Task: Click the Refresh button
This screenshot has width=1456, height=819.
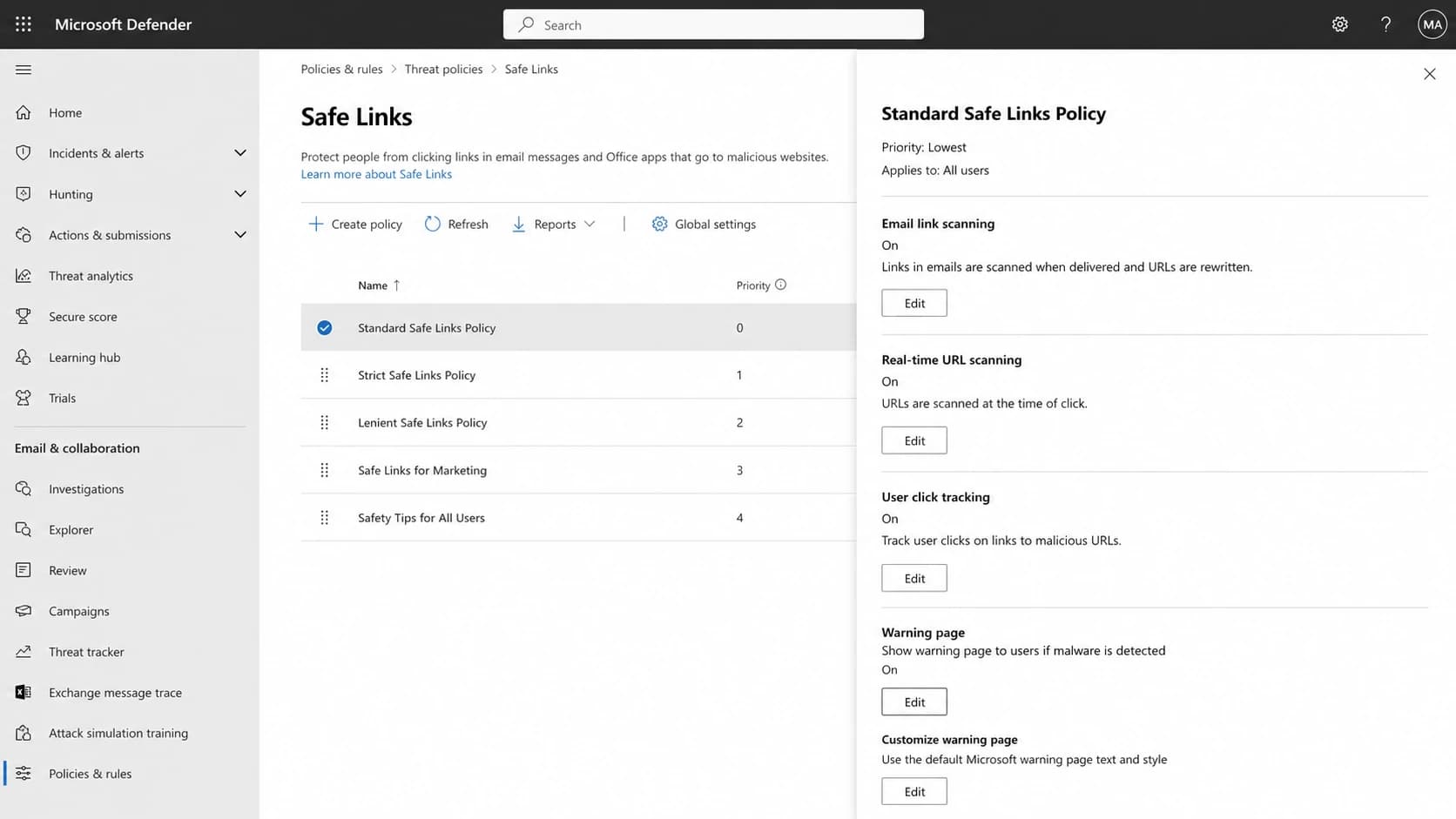Action: (x=456, y=225)
